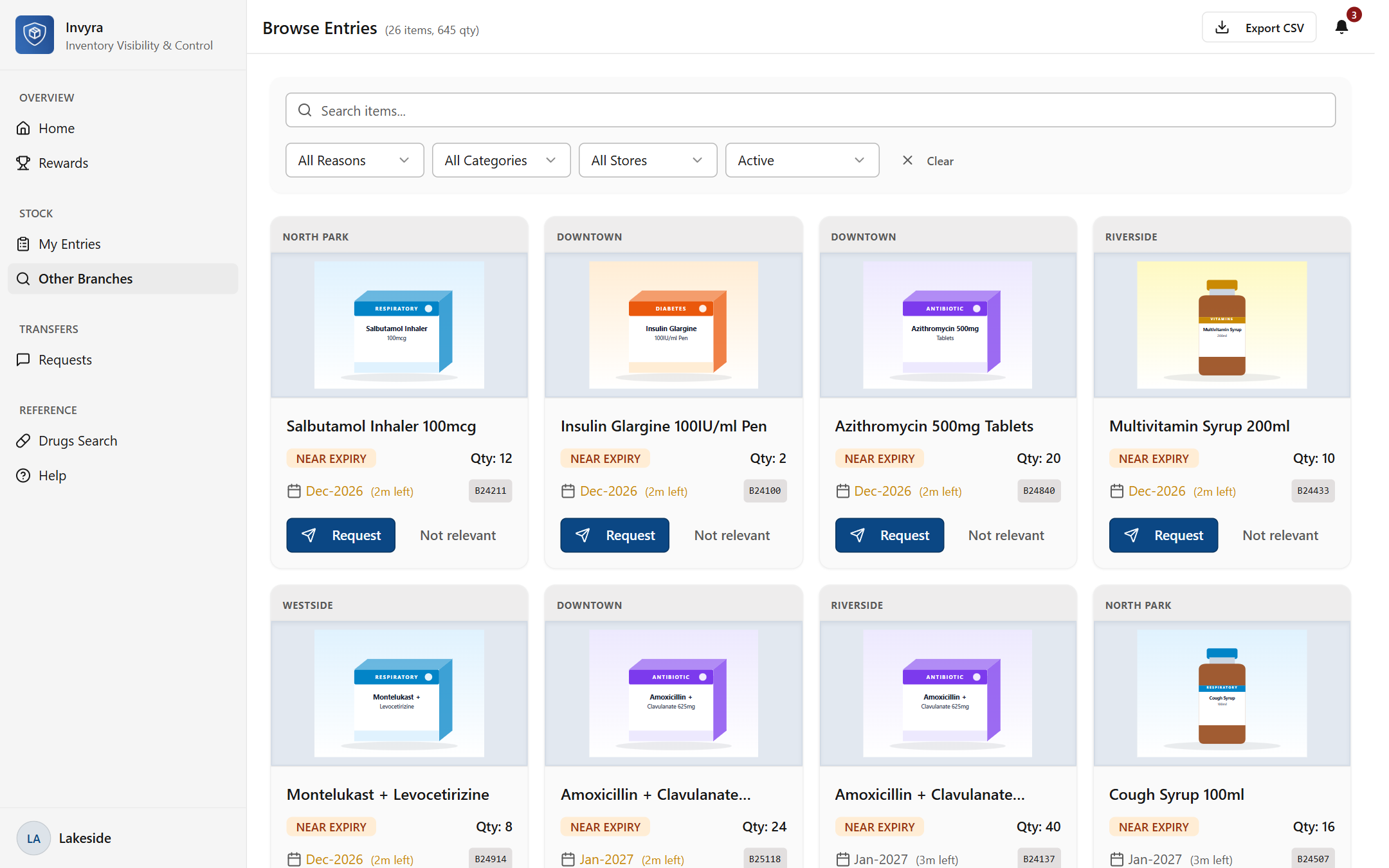Click calendar icon on Salbutamol Inhaler card
Image resolution: width=1389 pixels, height=868 pixels.
click(x=294, y=491)
